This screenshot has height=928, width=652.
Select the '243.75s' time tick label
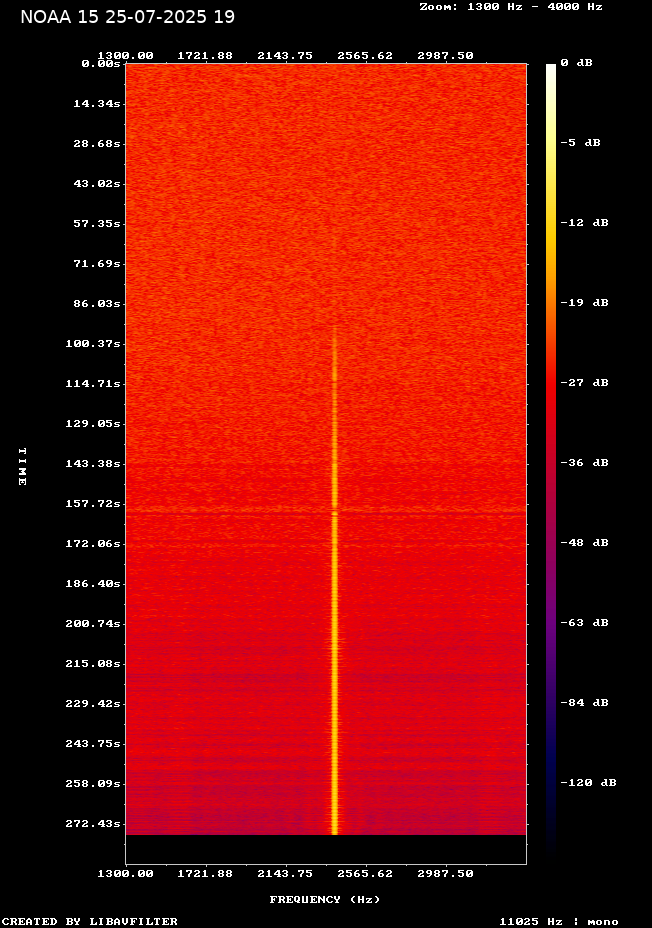(93, 743)
